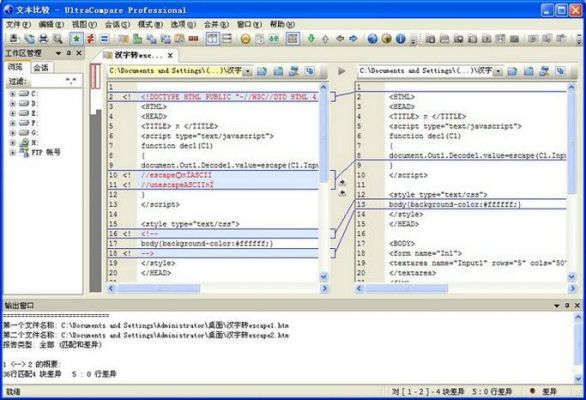Expand the E: drive node
This screenshot has height=400, width=586.
(x=13, y=113)
